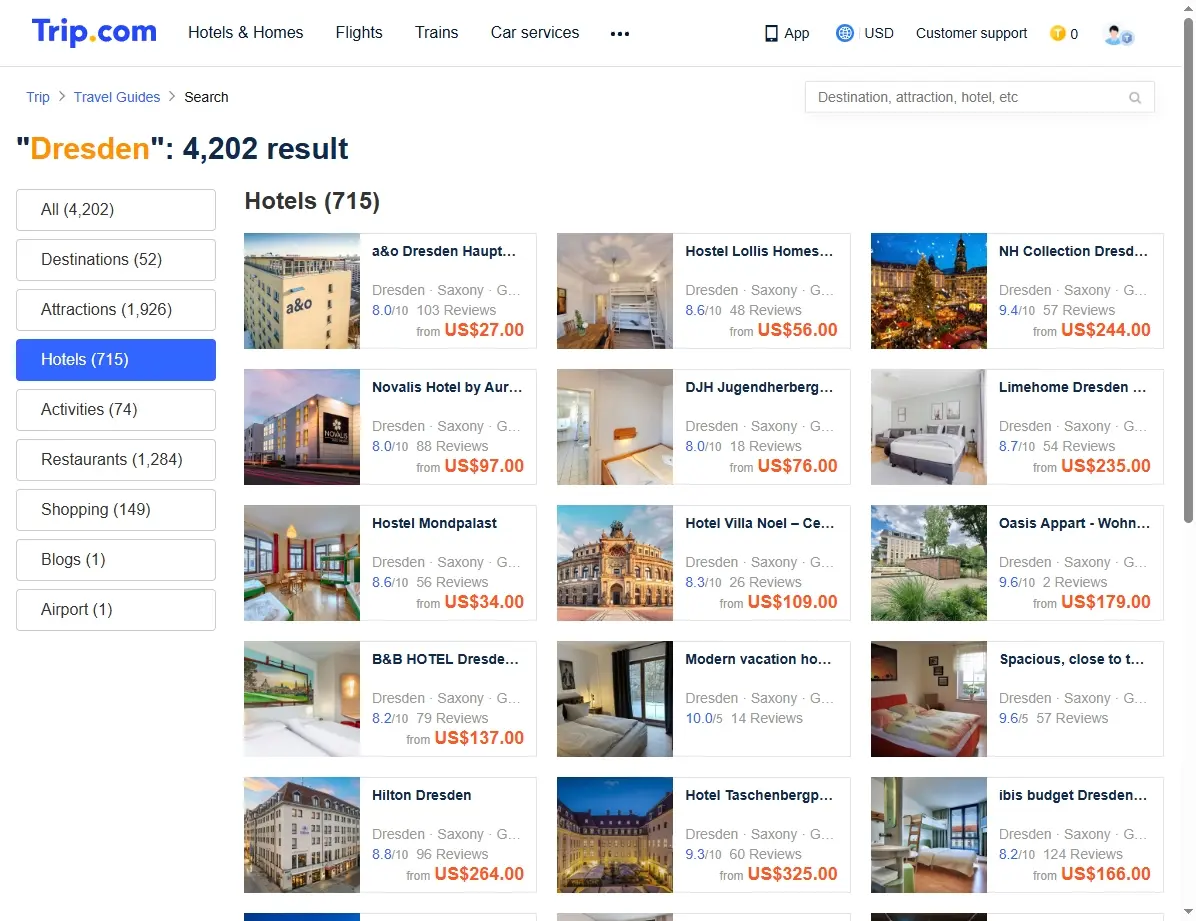Open Hilton Dresden photo

pos(302,835)
